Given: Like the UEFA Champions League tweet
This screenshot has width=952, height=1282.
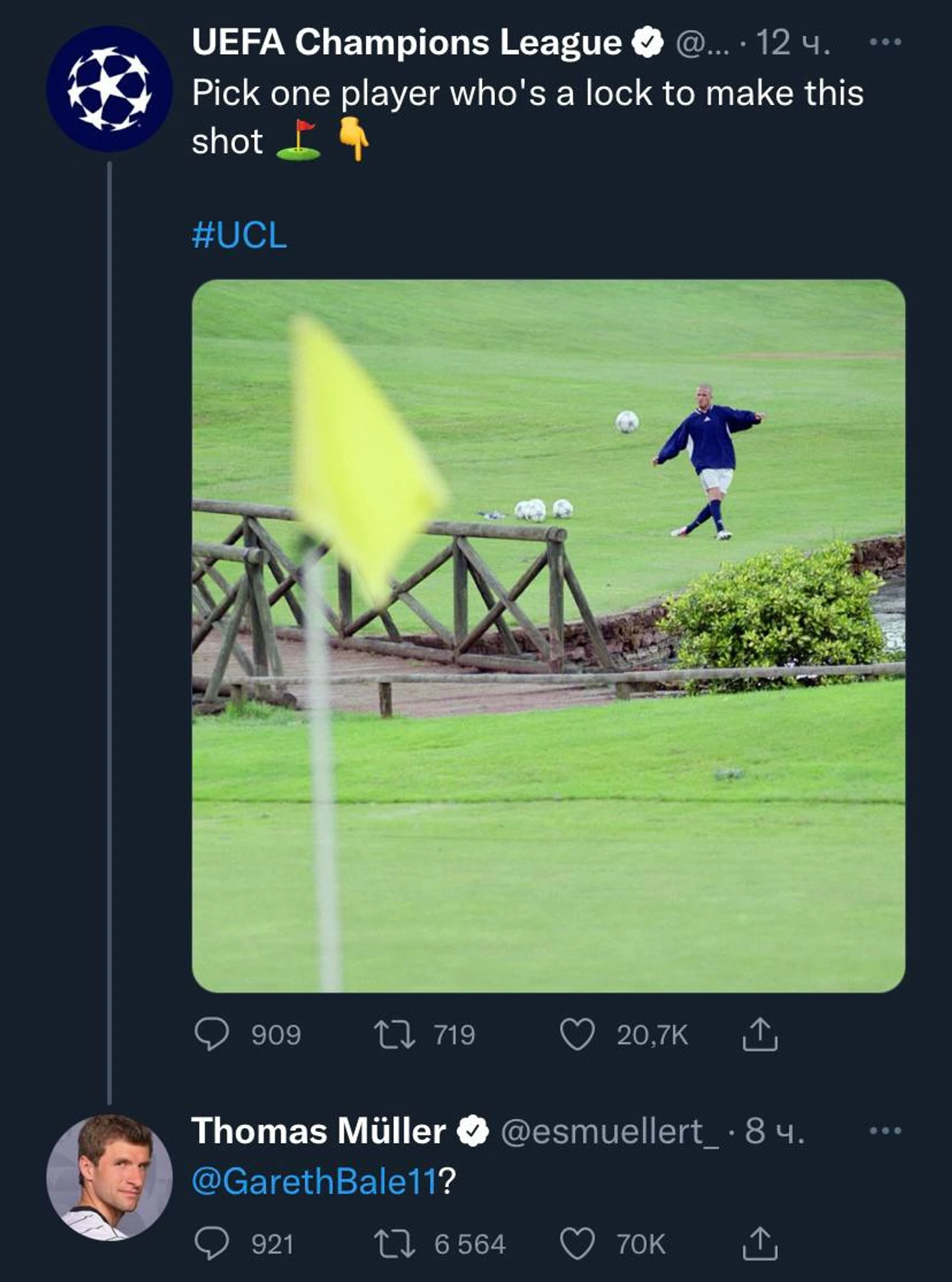Looking at the screenshot, I should 577,1035.
